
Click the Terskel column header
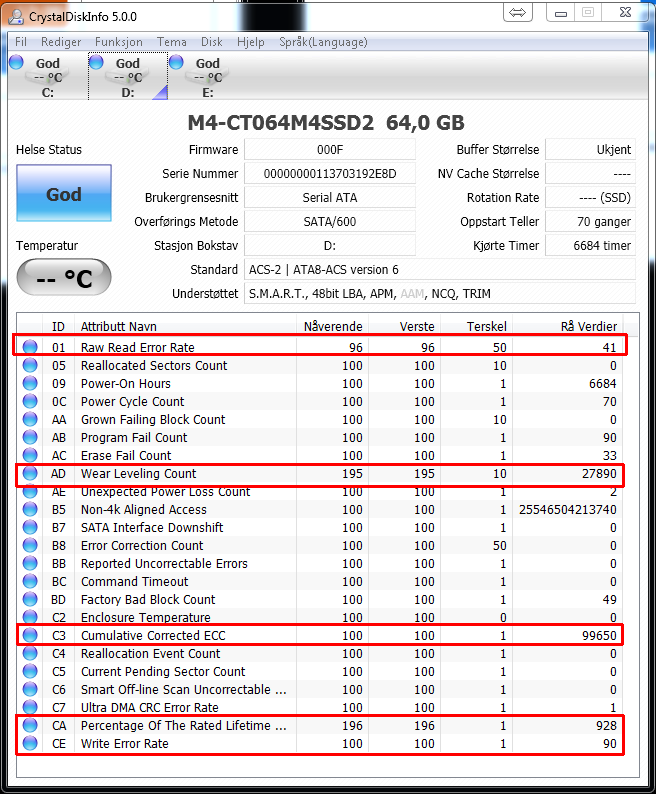tap(477, 326)
